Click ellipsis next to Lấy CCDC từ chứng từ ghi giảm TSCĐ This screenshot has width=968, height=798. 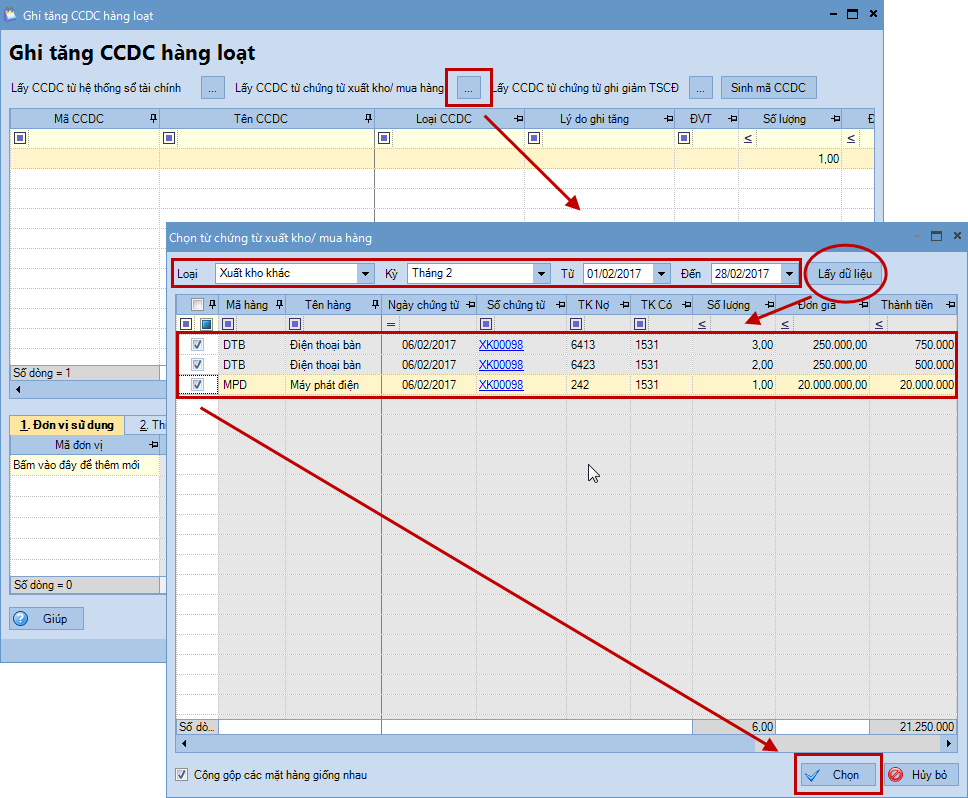(701, 88)
